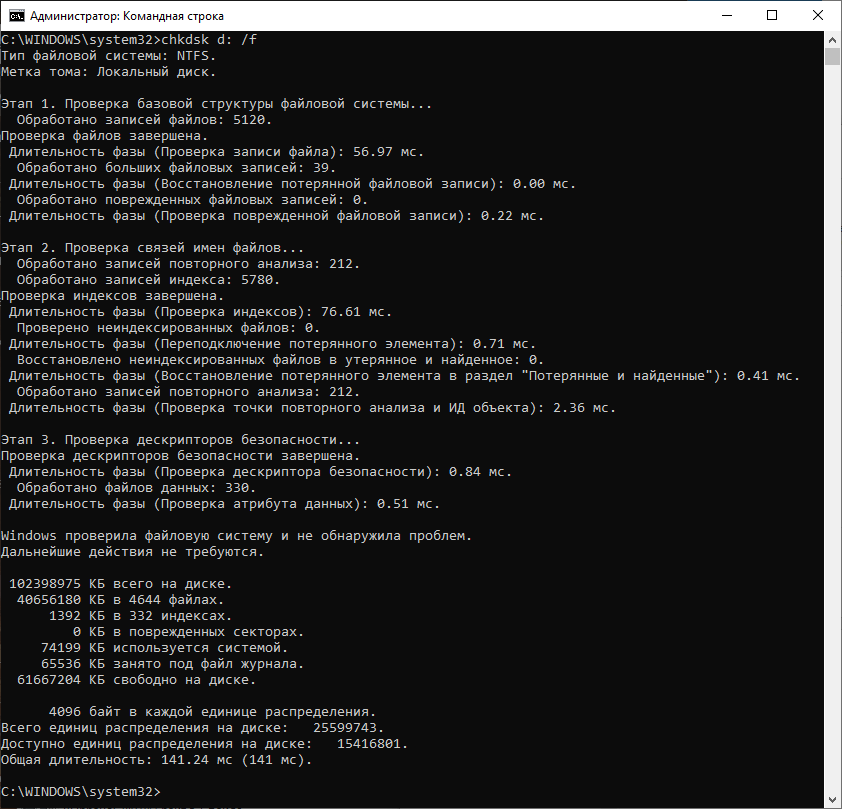Click 'Windows проверила файловую систему' result line

pyautogui.click(x=236, y=536)
